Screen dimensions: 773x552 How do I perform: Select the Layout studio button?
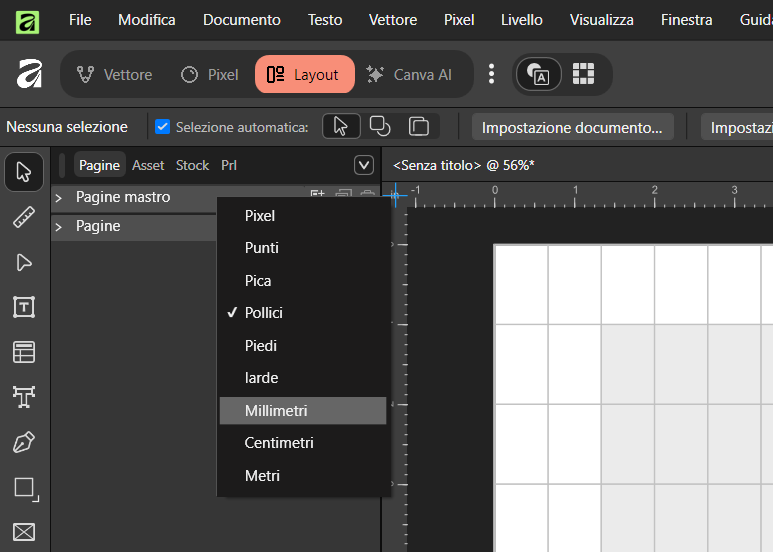[305, 74]
